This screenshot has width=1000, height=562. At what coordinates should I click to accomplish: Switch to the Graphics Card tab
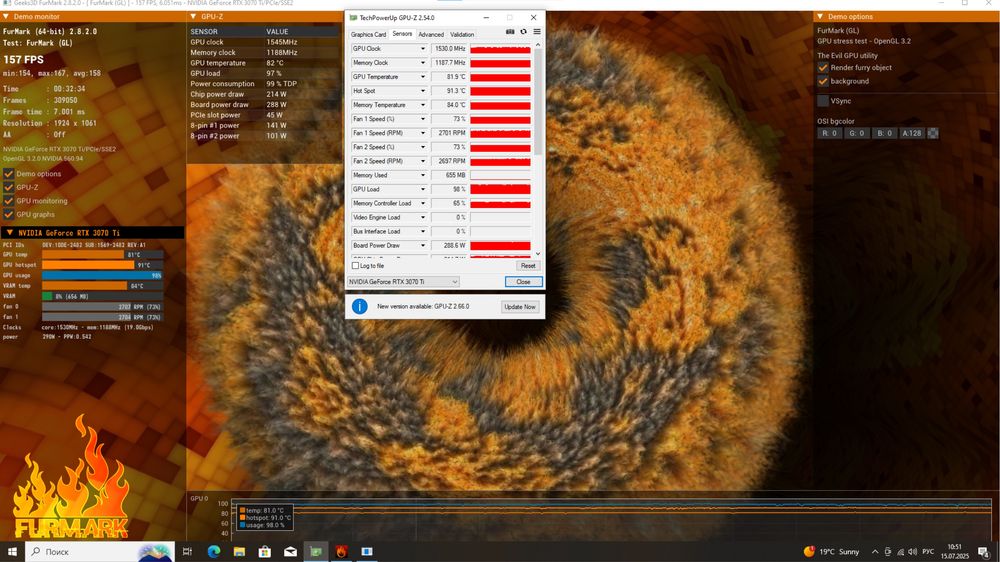(368, 34)
